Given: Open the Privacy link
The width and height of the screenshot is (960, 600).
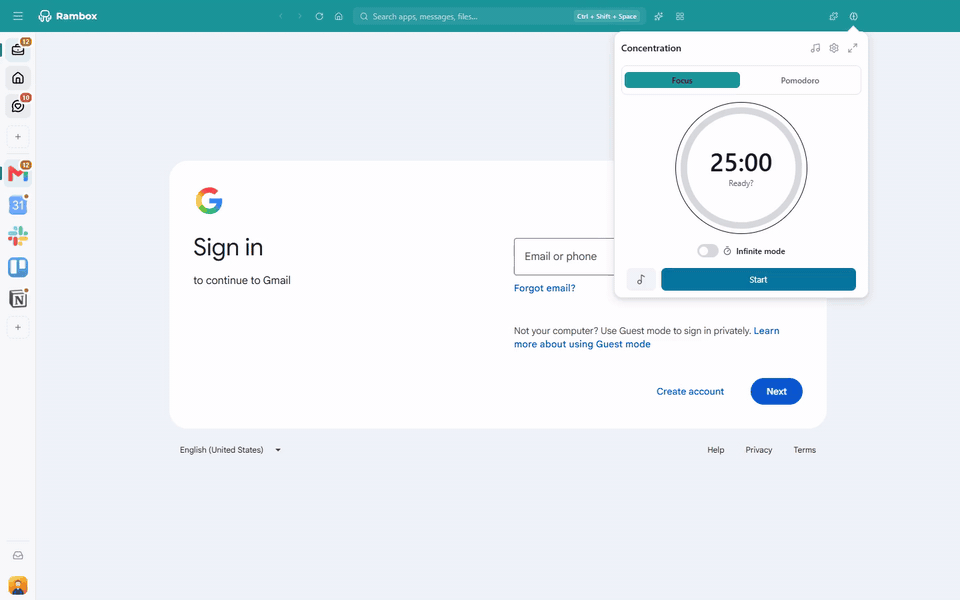Looking at the screenshot, I should tap(759, 450).
